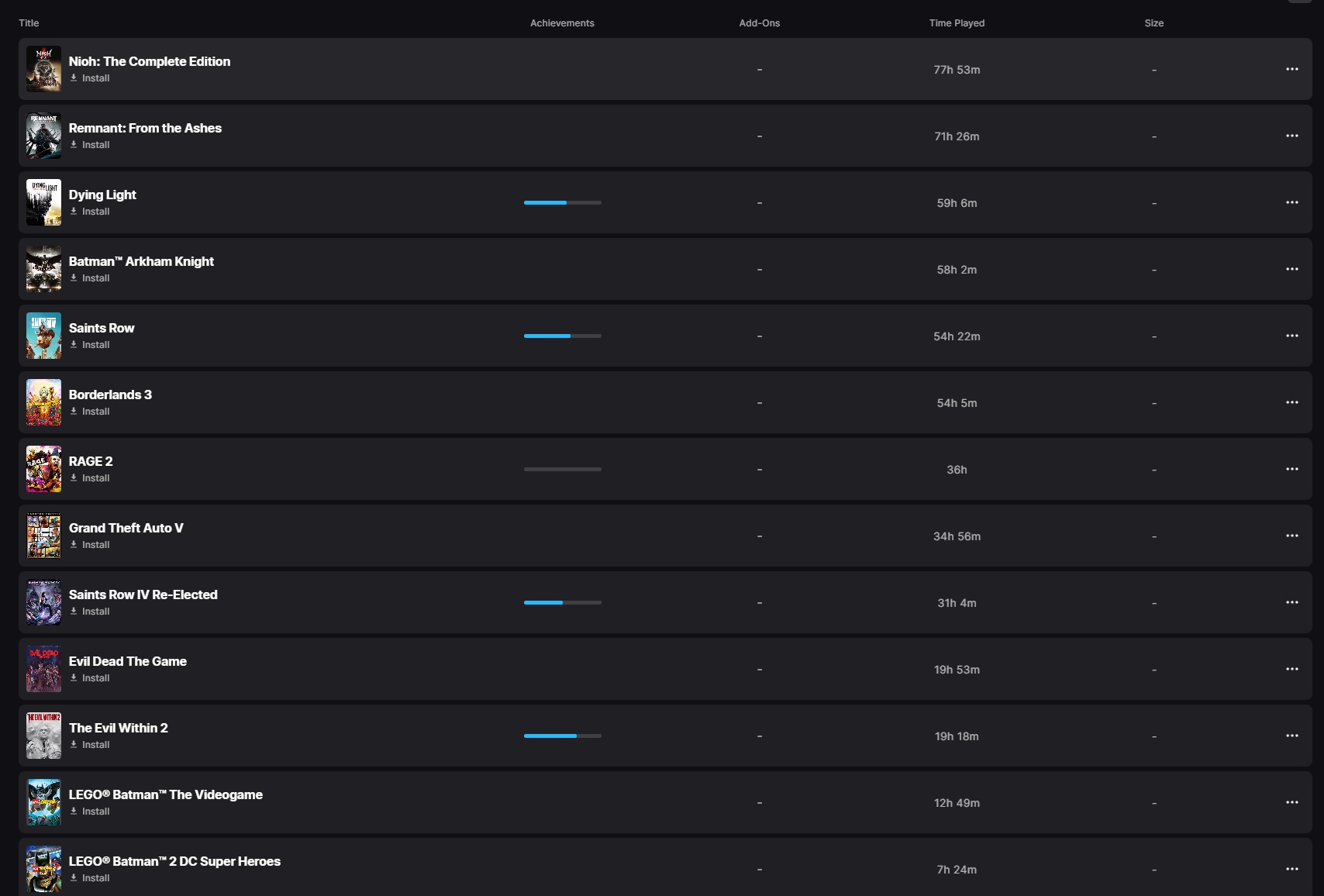Click the Batman Arkham Knight title
Image resolution: width=1324 pixels, height=896 pixels.
141,261
